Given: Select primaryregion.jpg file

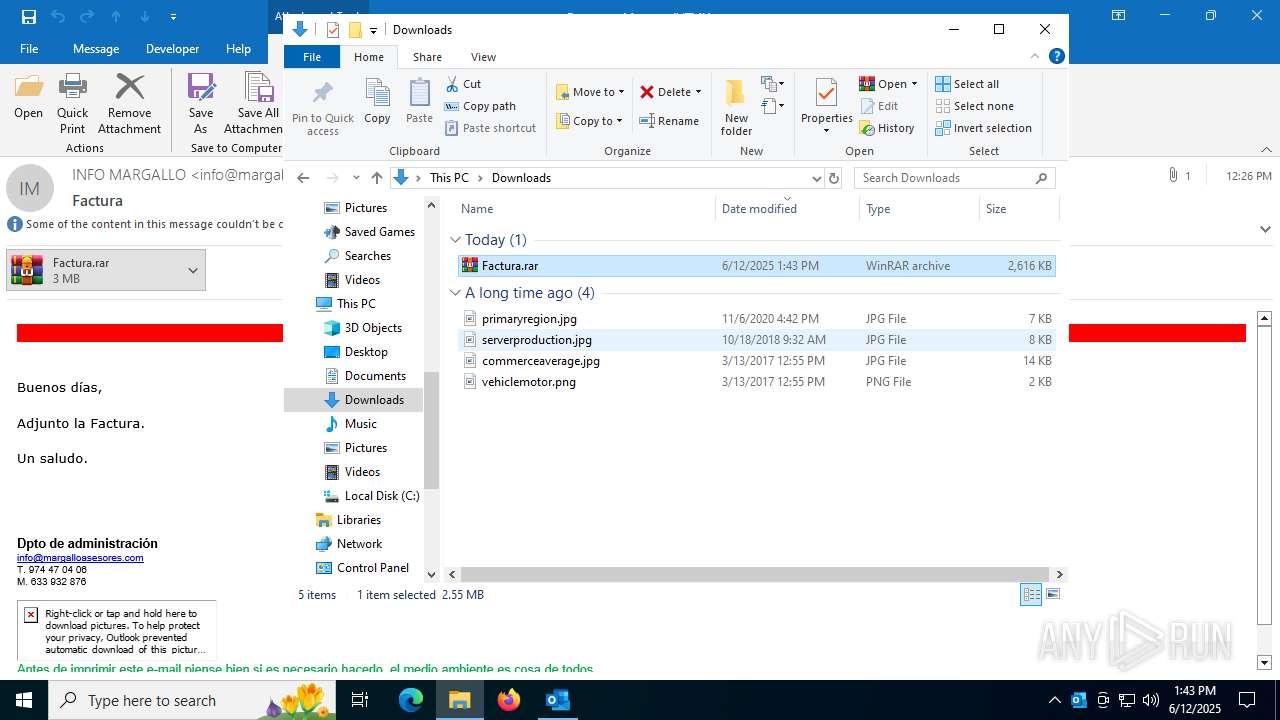Looking at the screenshot, I should point(756,319).
